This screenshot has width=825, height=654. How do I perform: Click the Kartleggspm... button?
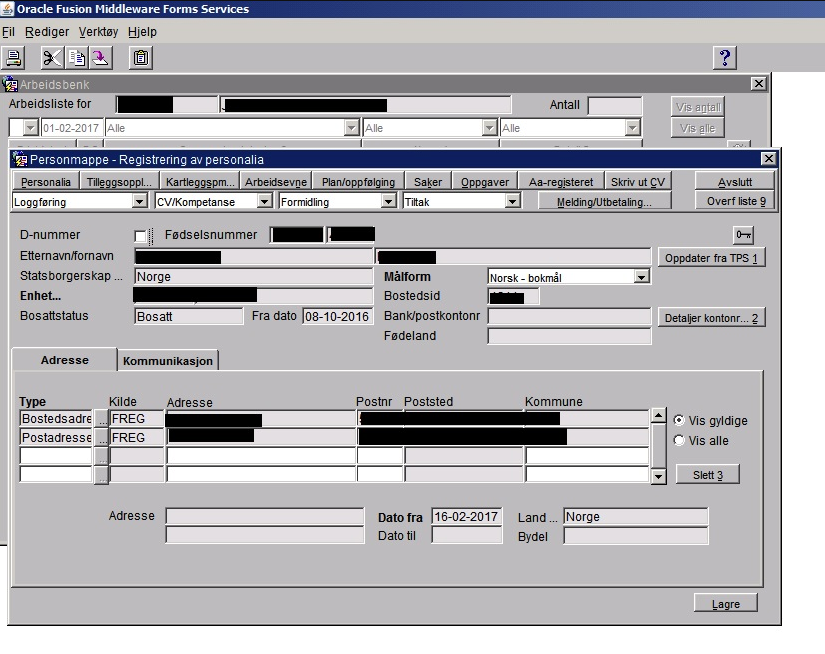click(199, 182)
